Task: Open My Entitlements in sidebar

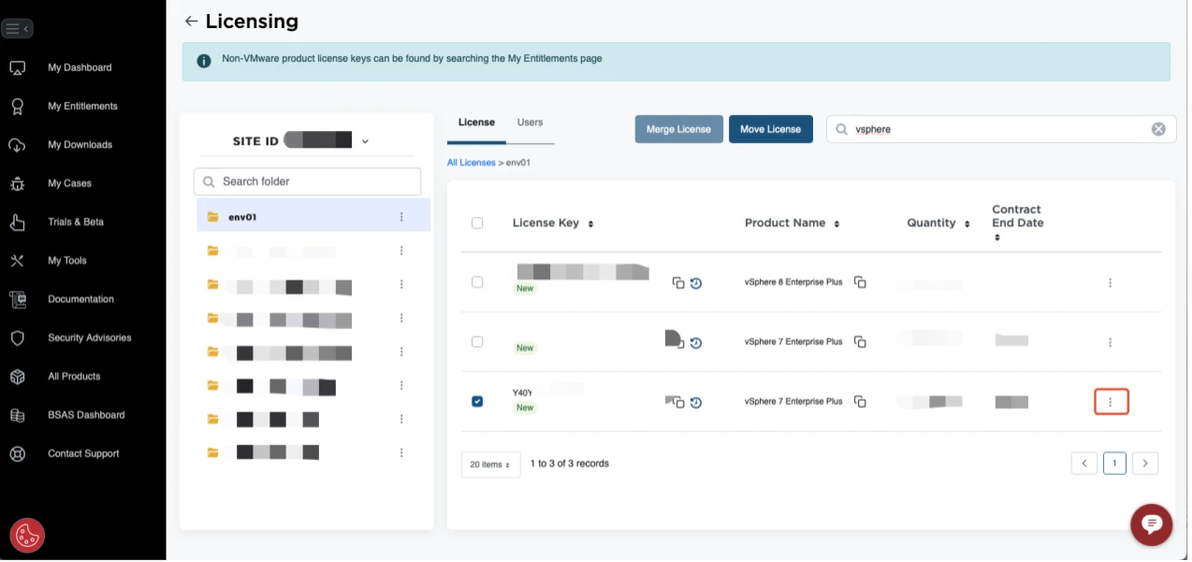Action: [82, 106]
